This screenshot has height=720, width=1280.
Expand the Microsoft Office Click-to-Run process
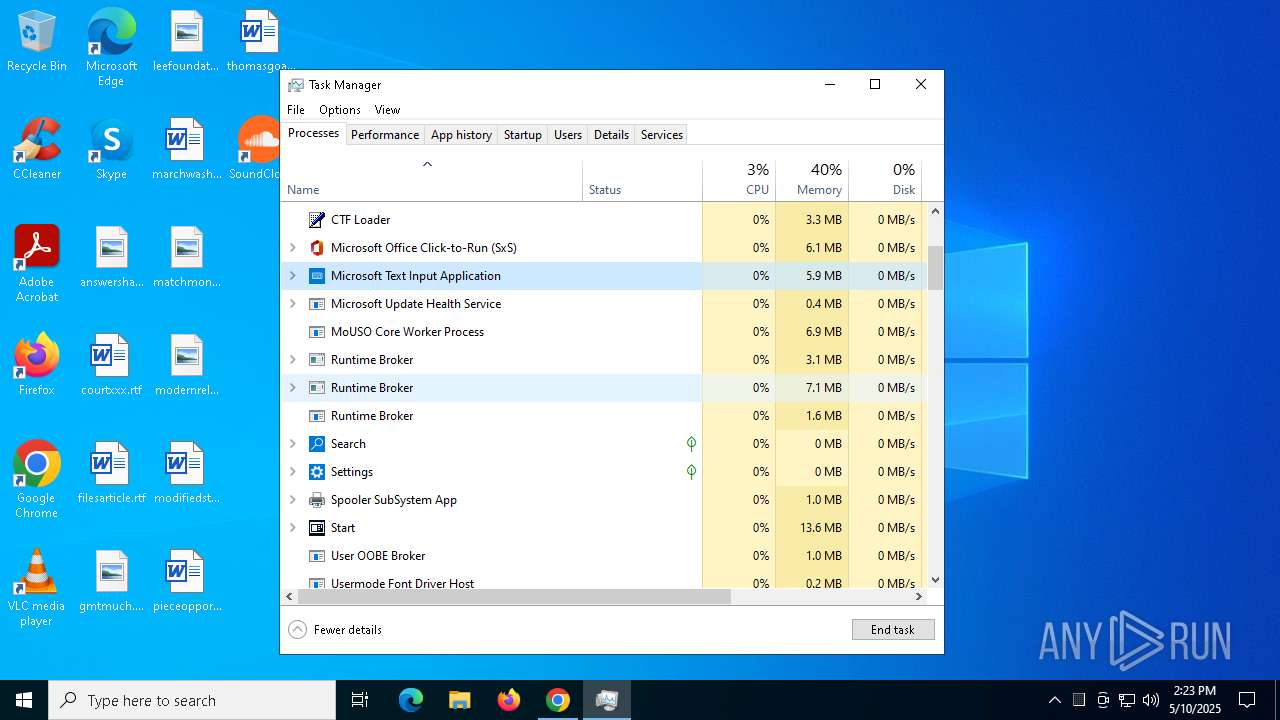click(x=293, y=247)
